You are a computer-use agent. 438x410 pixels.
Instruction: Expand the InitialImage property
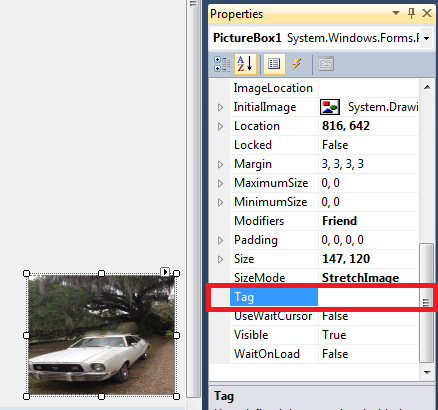pos(220,107)
